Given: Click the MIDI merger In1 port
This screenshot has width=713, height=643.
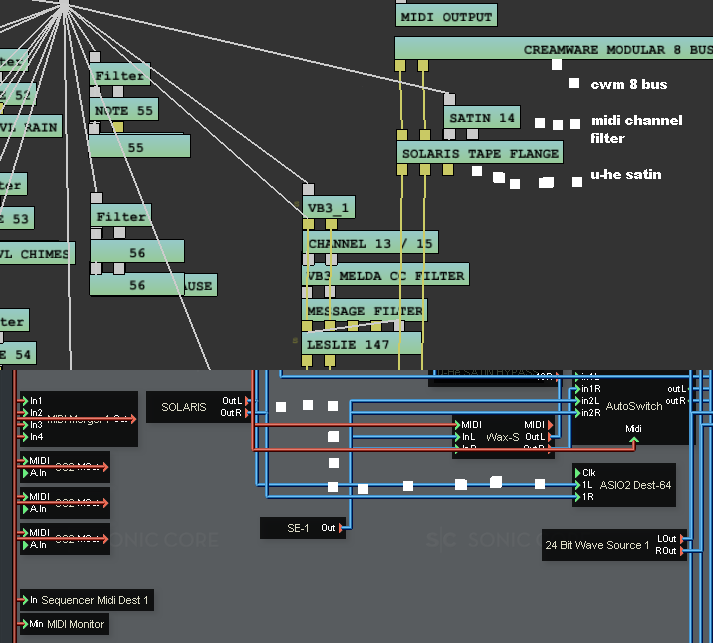Looking at the screenshot, I should [x=25, y=401].
